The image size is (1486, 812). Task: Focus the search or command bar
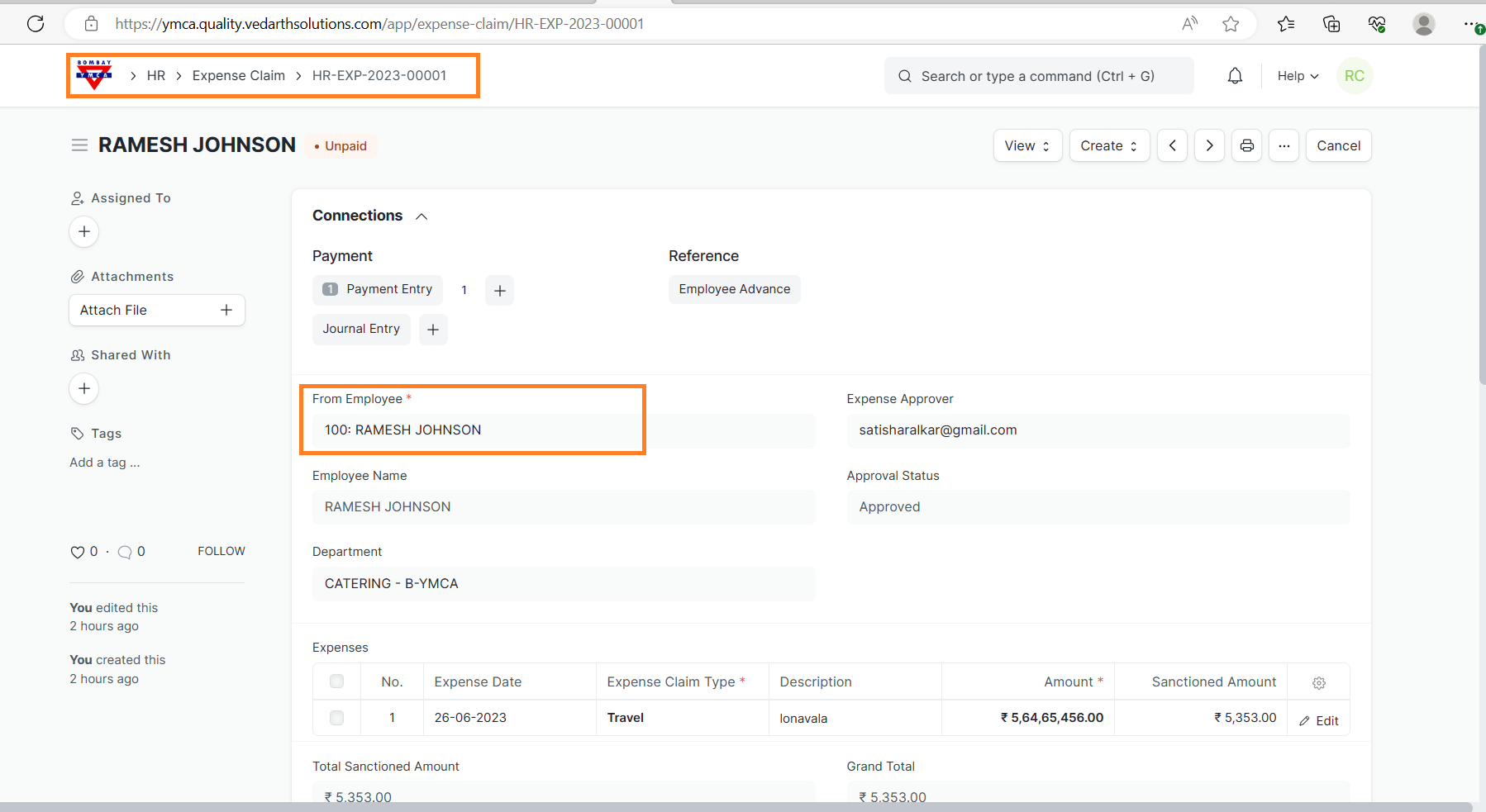coord(1038,76)
